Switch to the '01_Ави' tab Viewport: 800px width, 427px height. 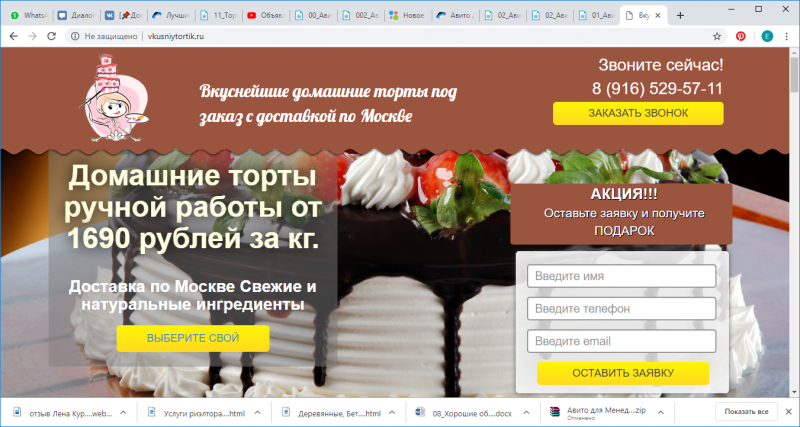click(x=597, y=16)
